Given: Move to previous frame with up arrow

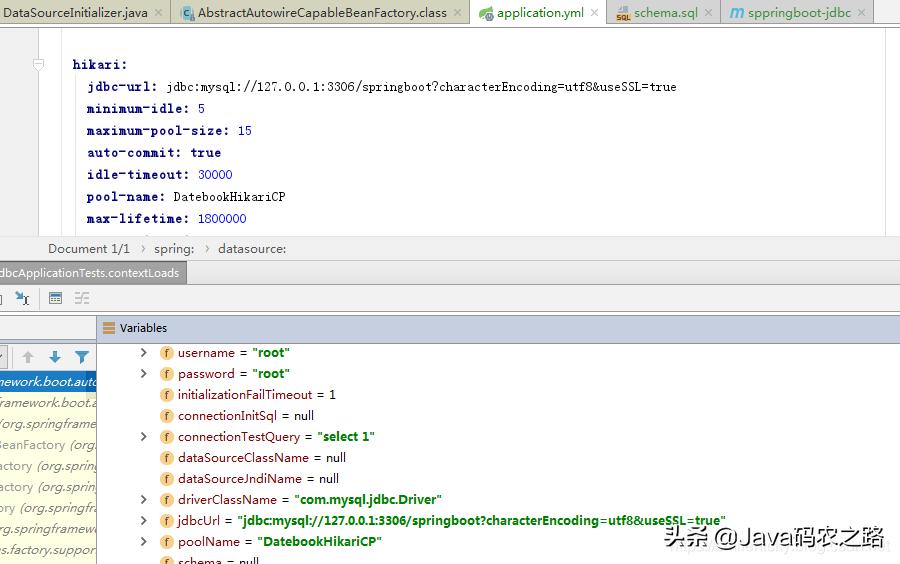Looking at the screenshot, I should pyautogui.click(x=28, y=357).
